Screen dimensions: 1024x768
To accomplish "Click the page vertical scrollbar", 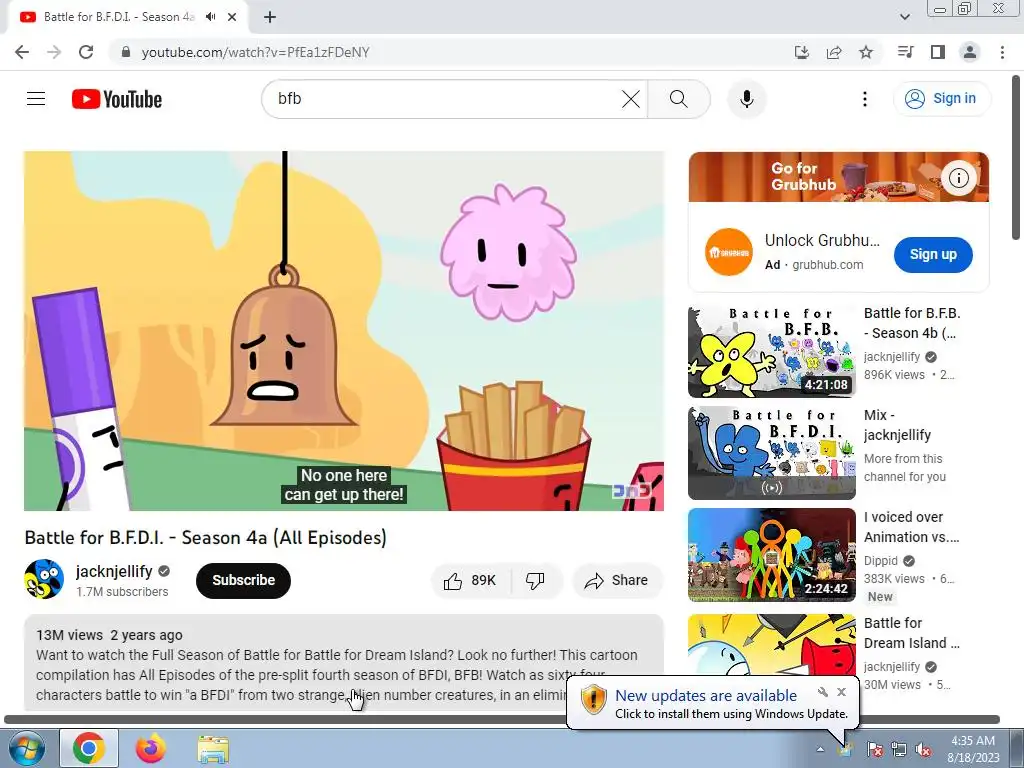I will tap(1017, 157).
